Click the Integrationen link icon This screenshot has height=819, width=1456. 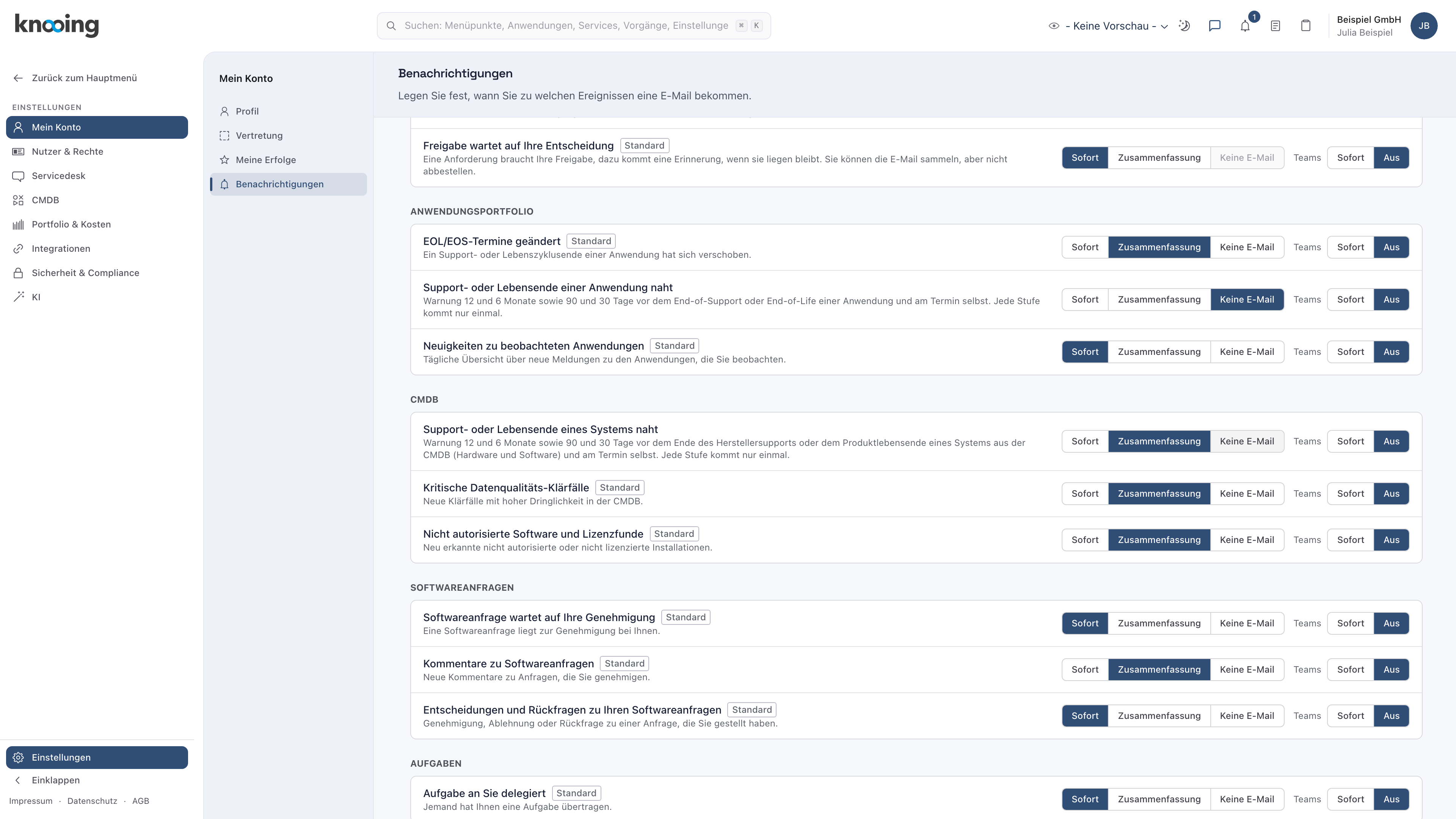click(18, 249)
